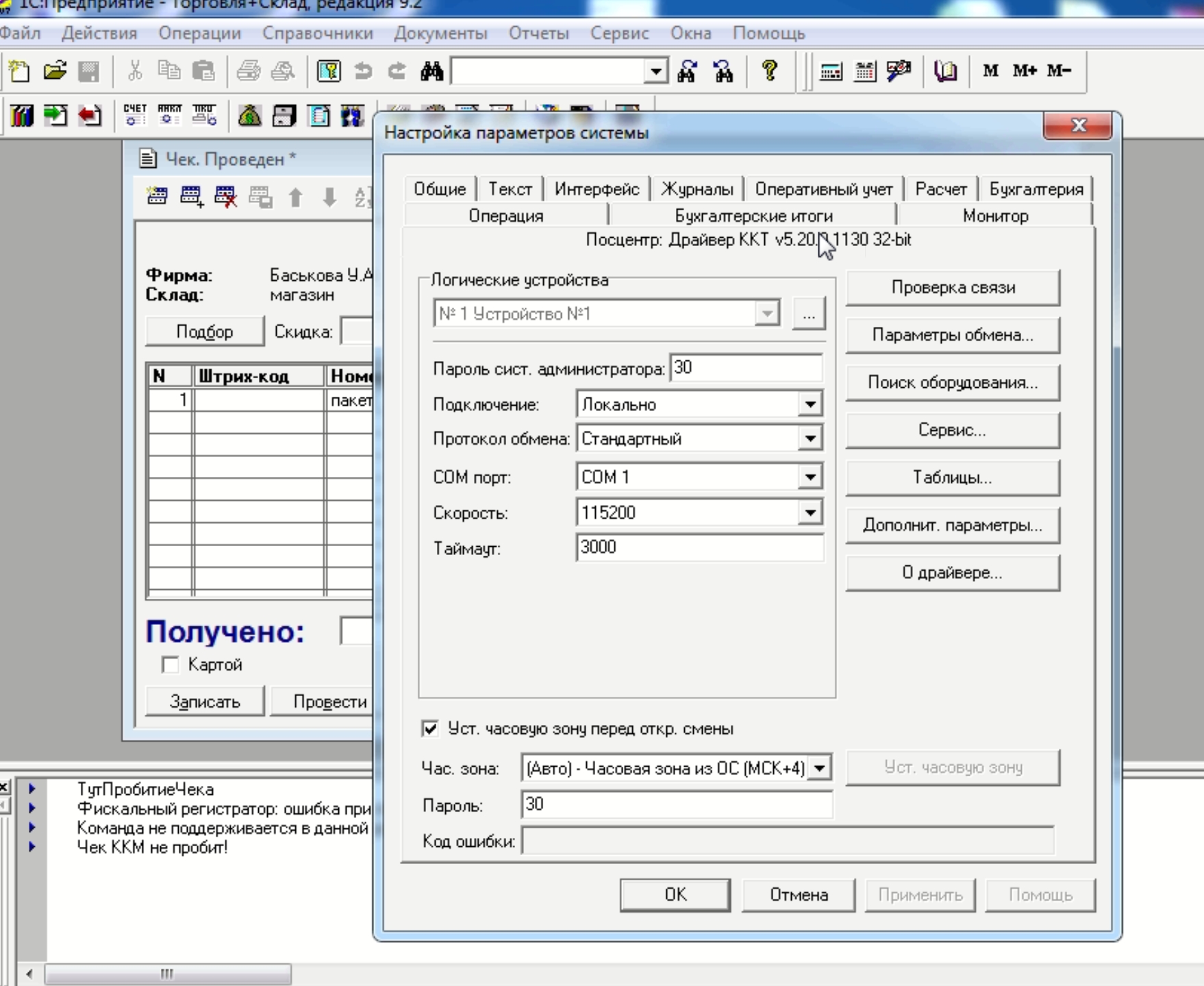This screenshot has width=1204, height=986.
Task: Open the calculator icon in toolbar
Action: click(831, 71)
